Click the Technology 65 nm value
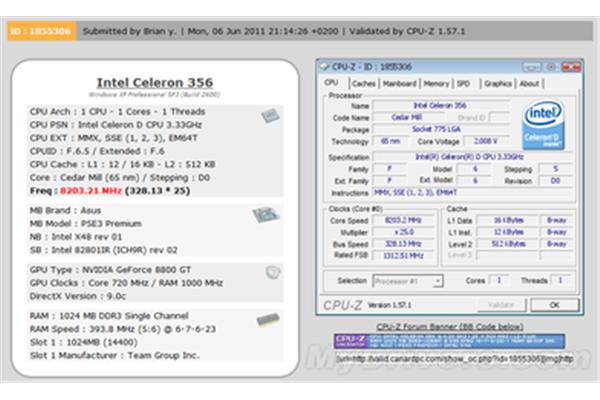Viewport: 600px width, 400px height. click(390, 141)
